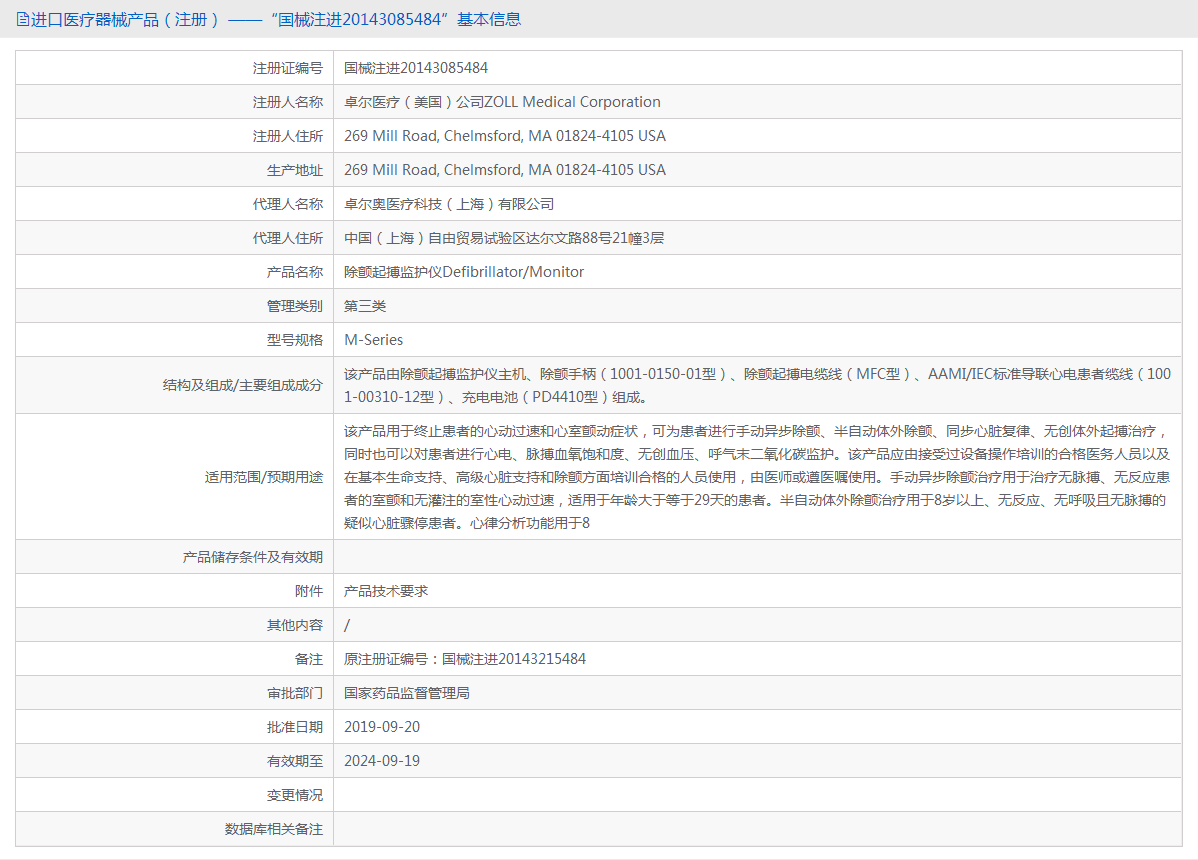
Task: Click the 生产地址 production address row label
Action: tap(293, 169)
